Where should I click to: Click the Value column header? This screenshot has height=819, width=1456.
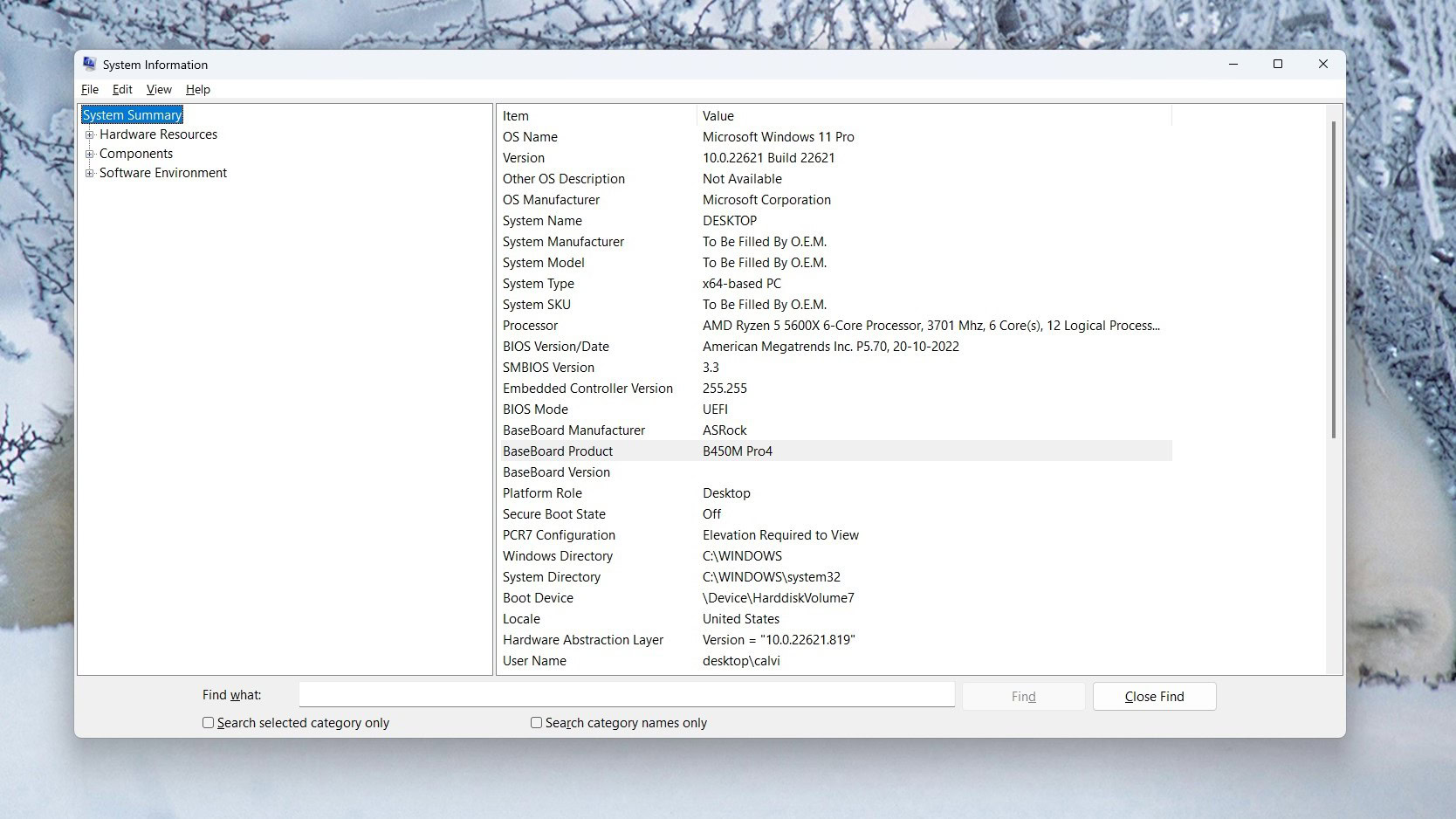coord(934,116)
